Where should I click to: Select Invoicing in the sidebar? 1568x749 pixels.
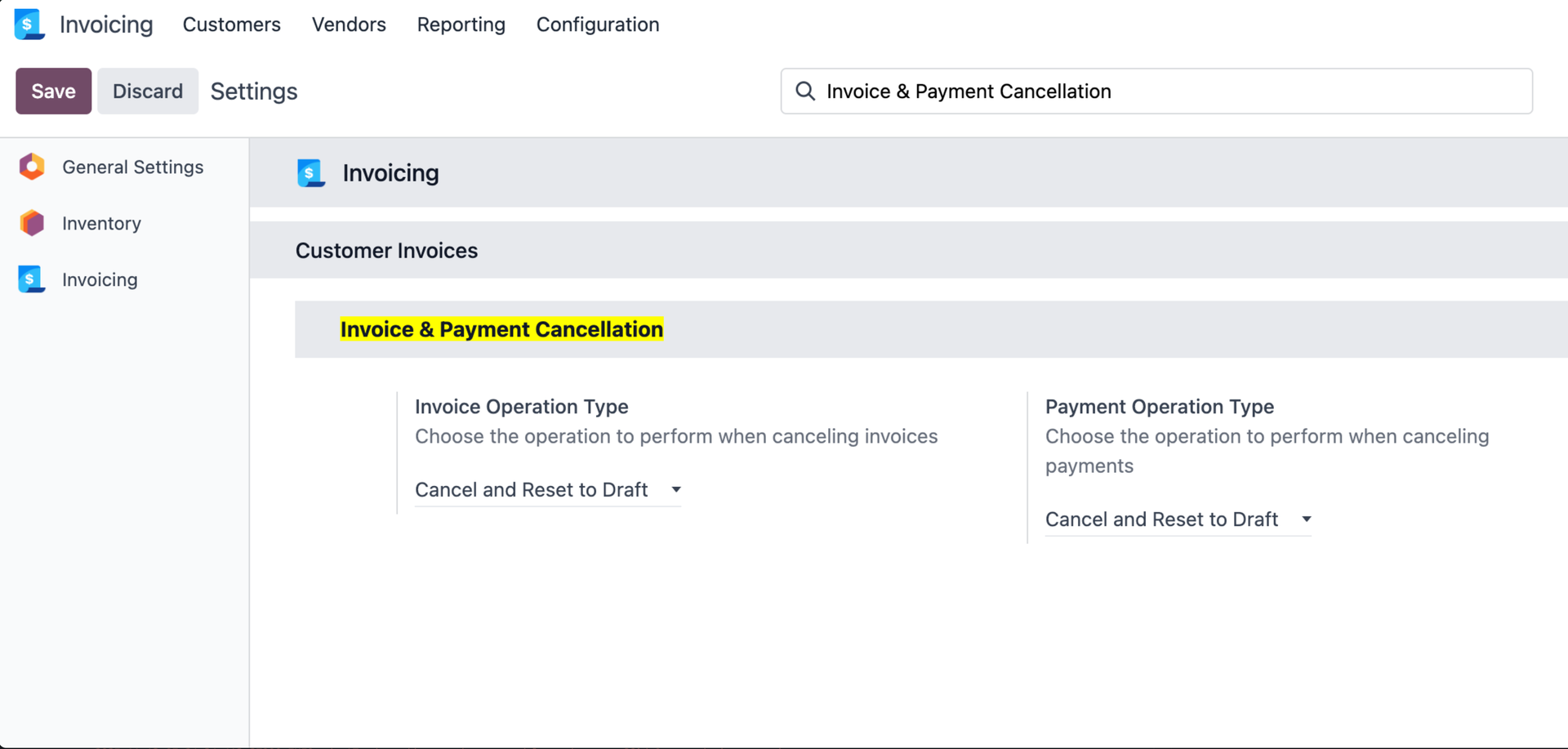pyautogui.click(x=99, y=279)
